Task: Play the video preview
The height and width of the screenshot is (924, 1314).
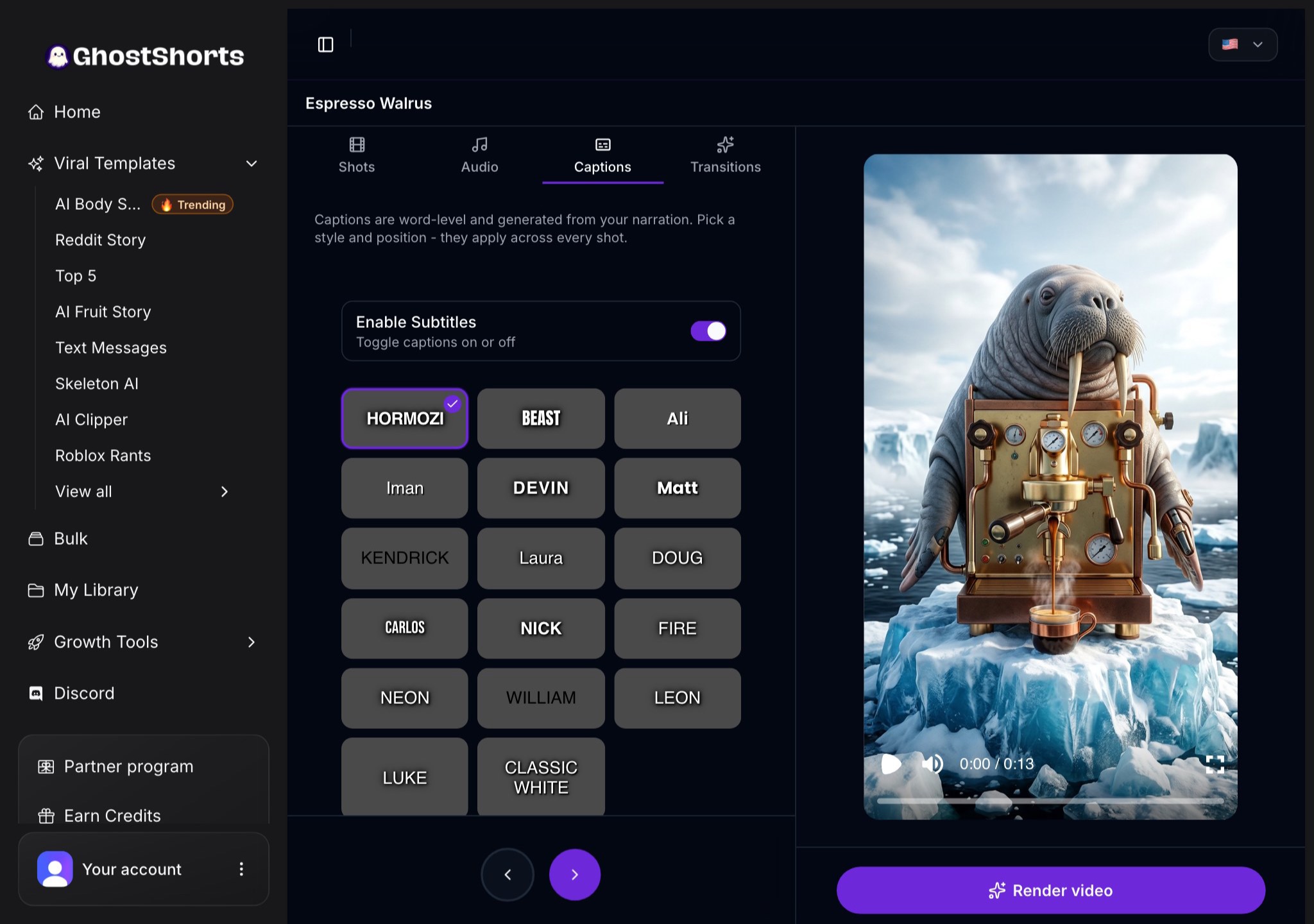Action: 891,764
